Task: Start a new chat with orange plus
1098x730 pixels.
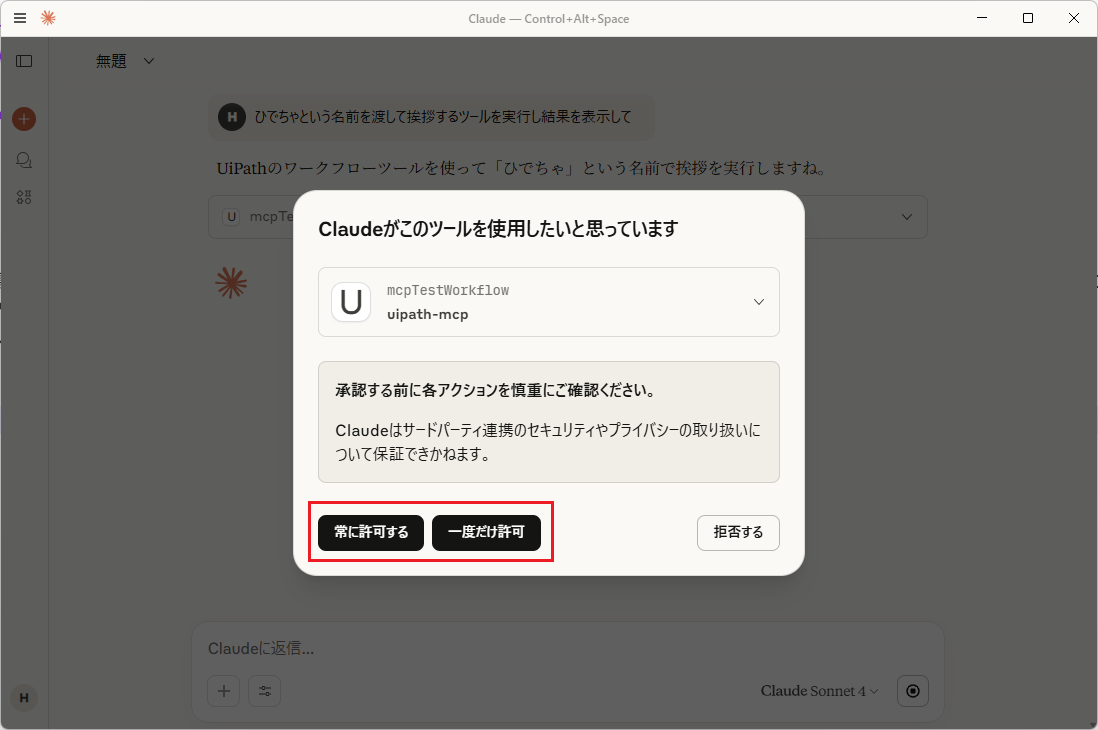Action: 24,119
